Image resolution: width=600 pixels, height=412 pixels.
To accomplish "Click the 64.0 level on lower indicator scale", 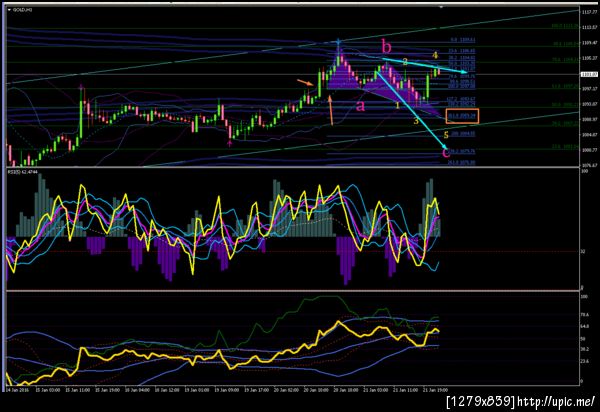I will [585, 327].
